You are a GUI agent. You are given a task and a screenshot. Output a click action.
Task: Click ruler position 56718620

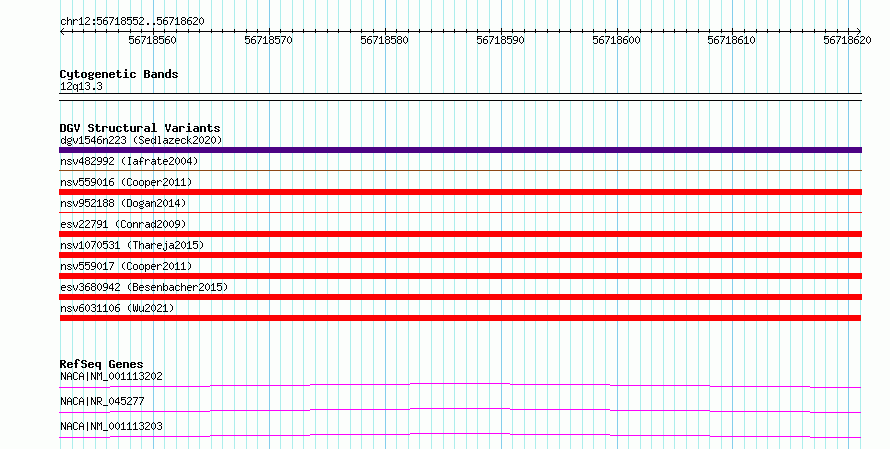click(847, 40)
